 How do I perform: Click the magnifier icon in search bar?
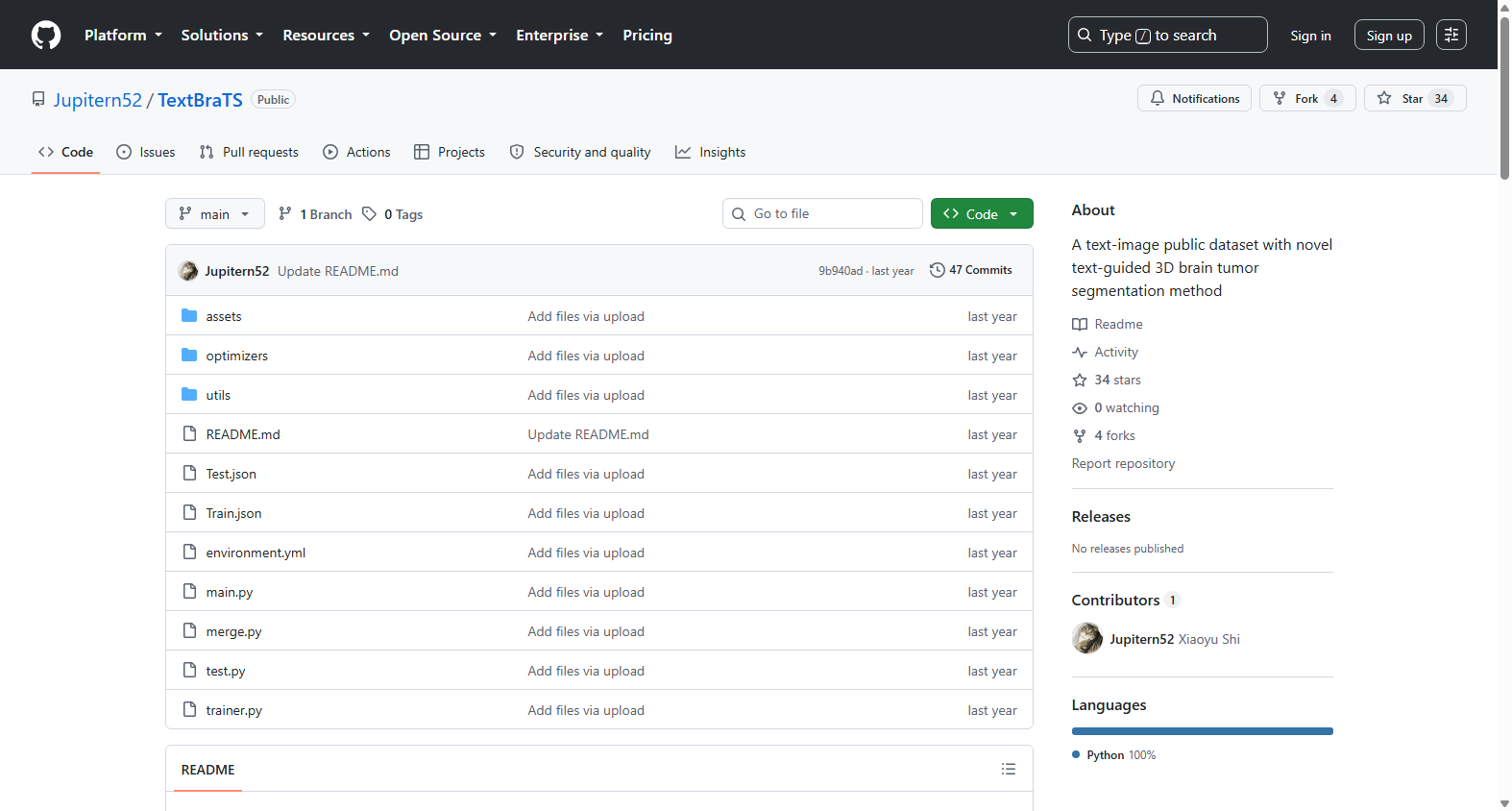[x=1085, y=36]
